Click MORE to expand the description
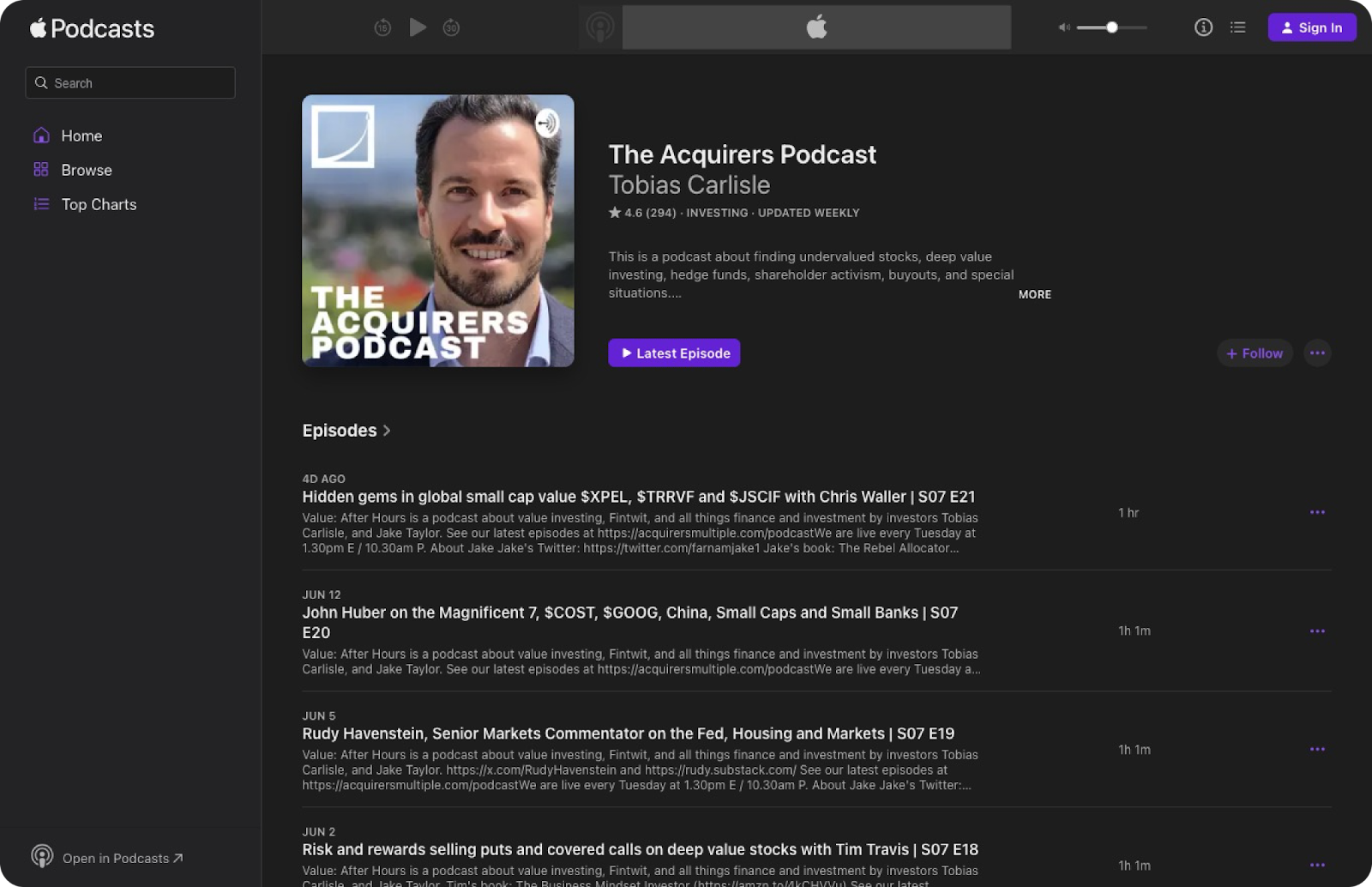Screen dimensions: 1372x887 (x=1035, y=294)
